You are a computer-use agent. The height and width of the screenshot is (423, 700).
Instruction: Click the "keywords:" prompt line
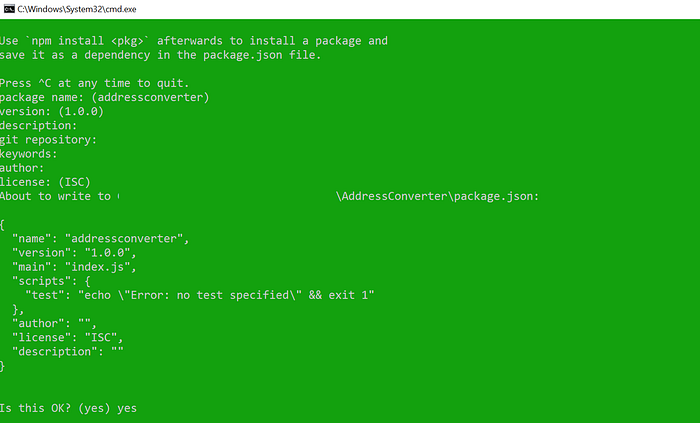click(29, 154)
